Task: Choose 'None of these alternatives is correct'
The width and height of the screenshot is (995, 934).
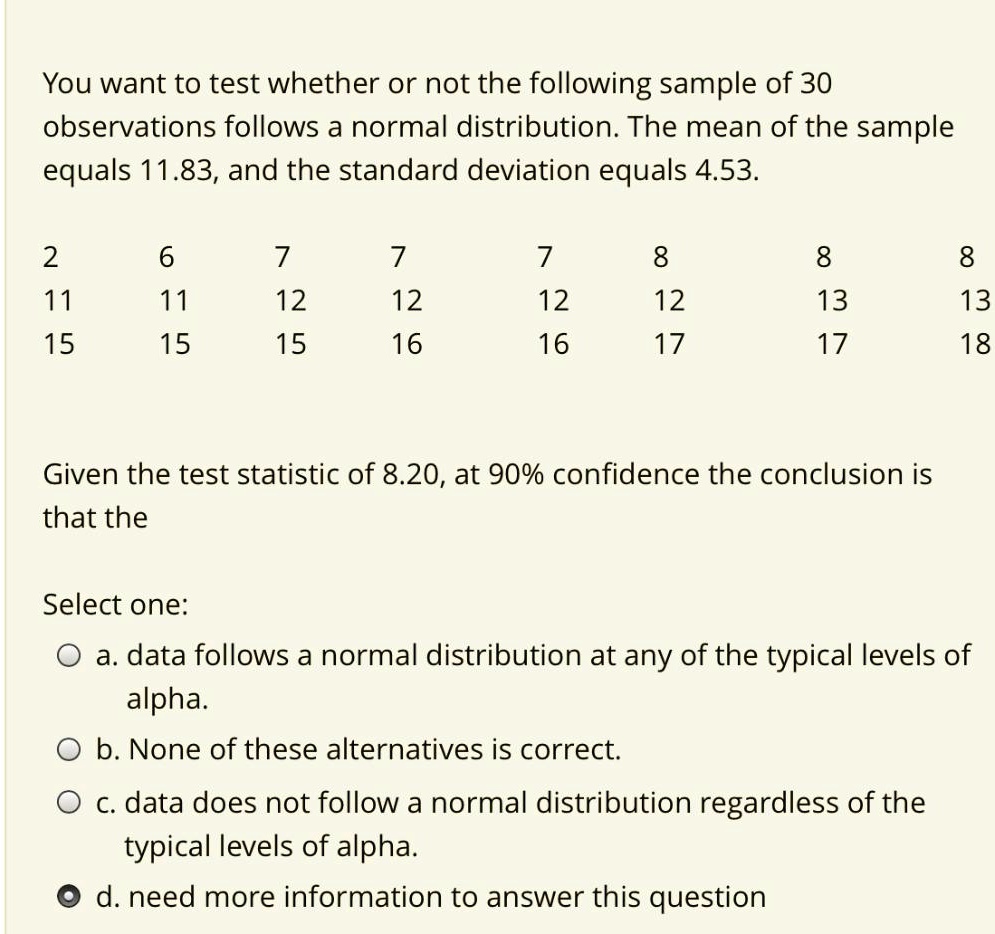Action: click(x=350, y=748)
